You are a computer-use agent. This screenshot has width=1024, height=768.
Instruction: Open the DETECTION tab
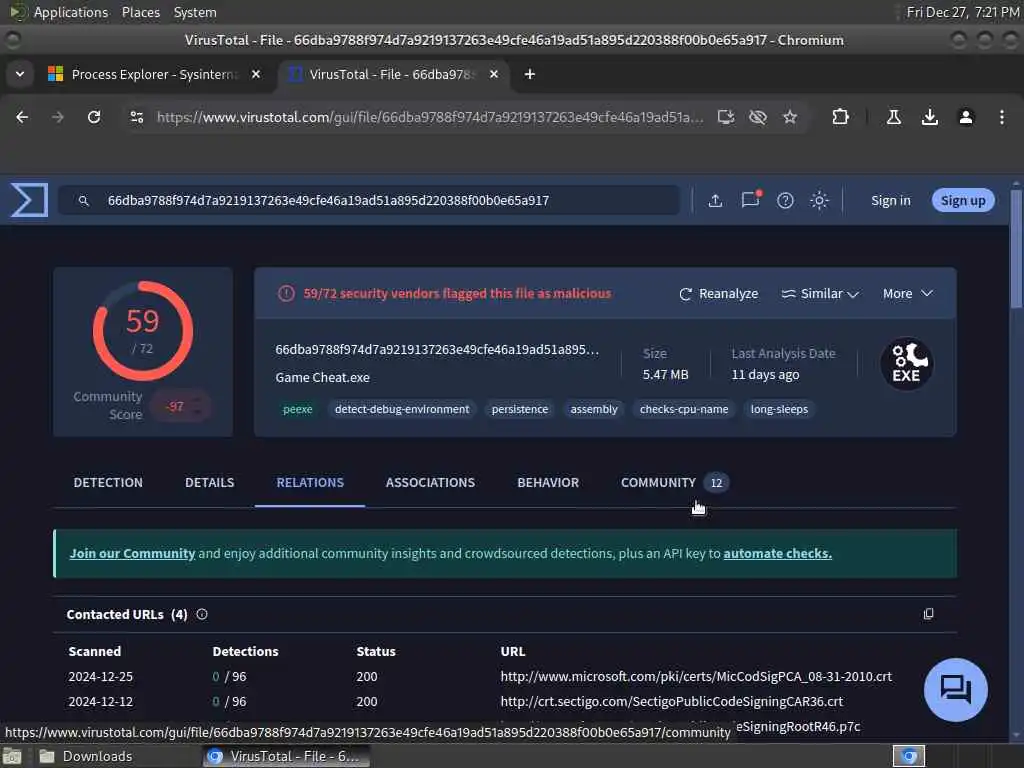click(108, 483)
